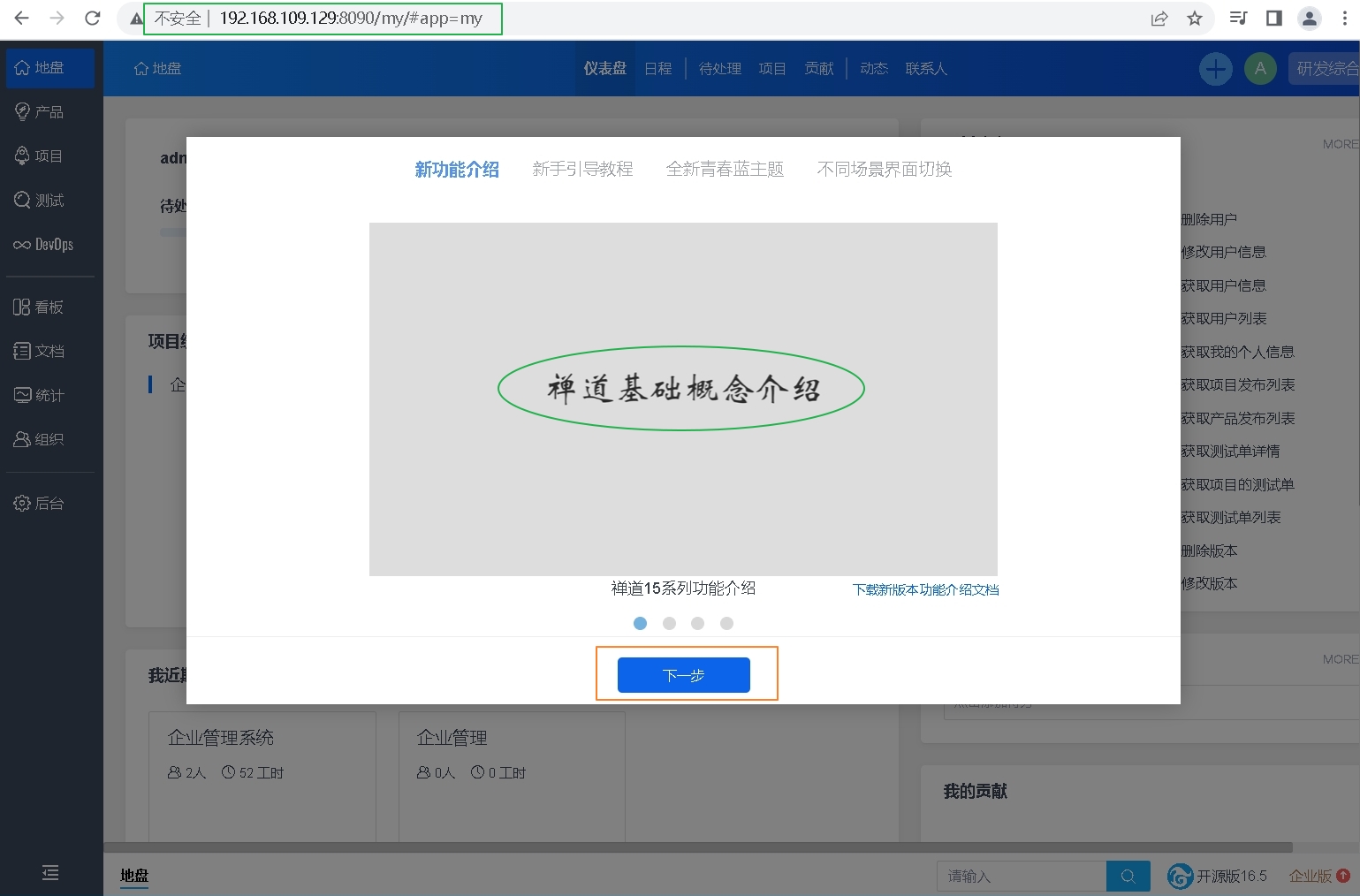Open the 企业管理系统 project card
This screenshot has width=1360, height=896.
[262, 777]
